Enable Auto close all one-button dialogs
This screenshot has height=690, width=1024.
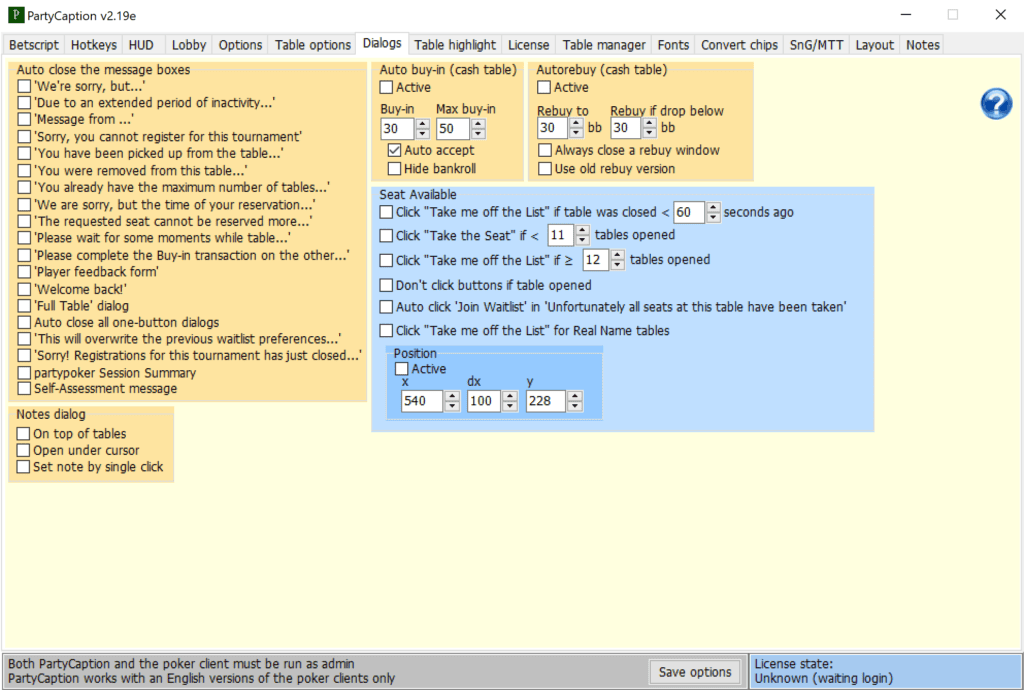(x=24, y=322)
